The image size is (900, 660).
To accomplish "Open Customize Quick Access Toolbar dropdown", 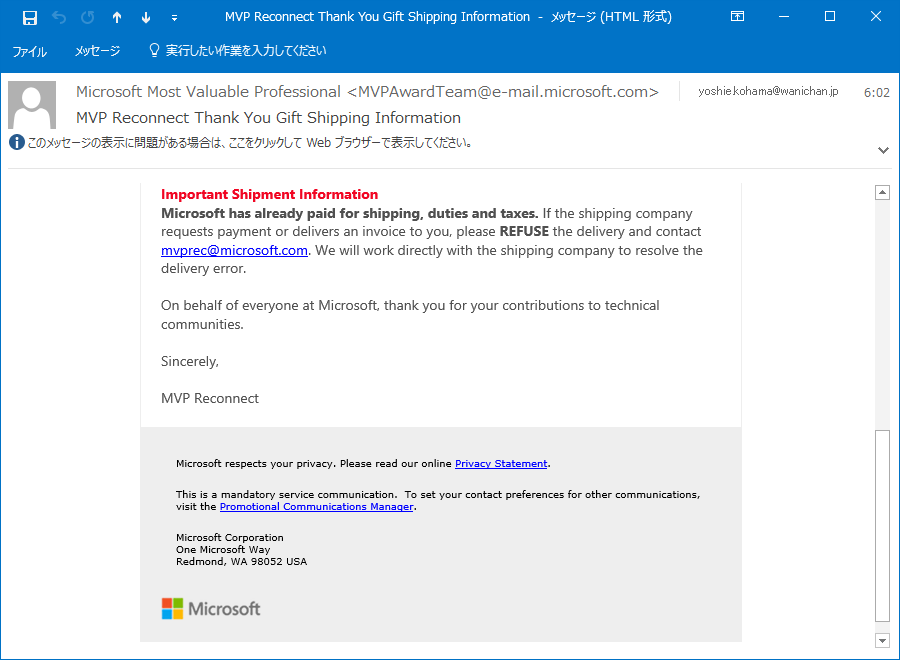I will point(174,18).
